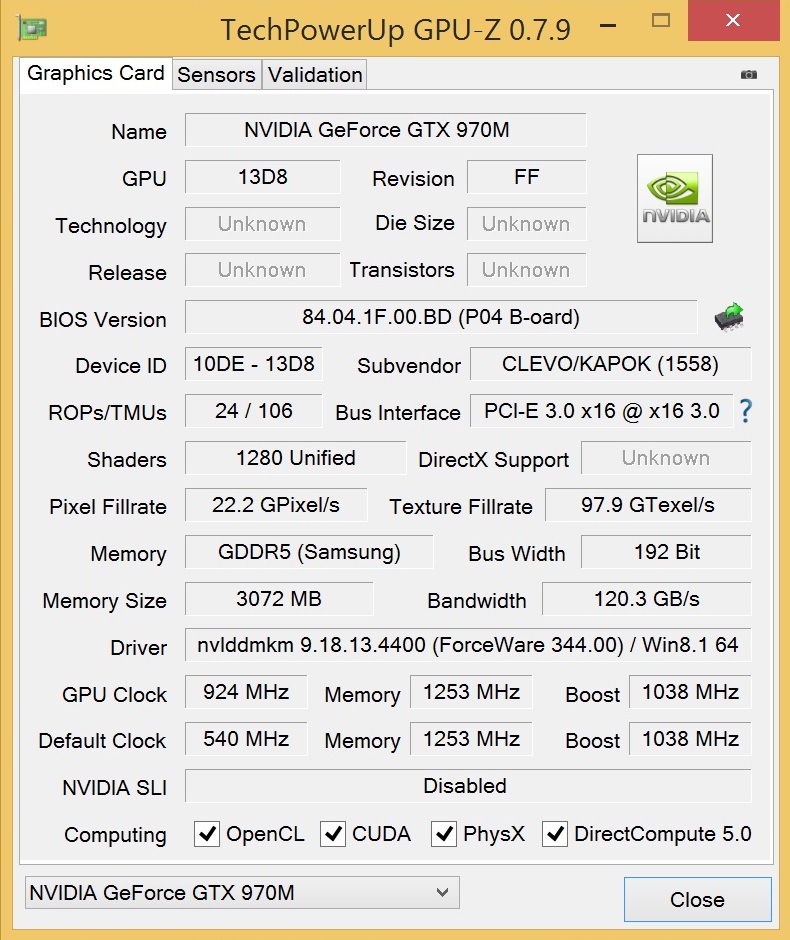
Task: Click the ROPs/TMUs value 24 / 106
Action: (x=254, y=411)
